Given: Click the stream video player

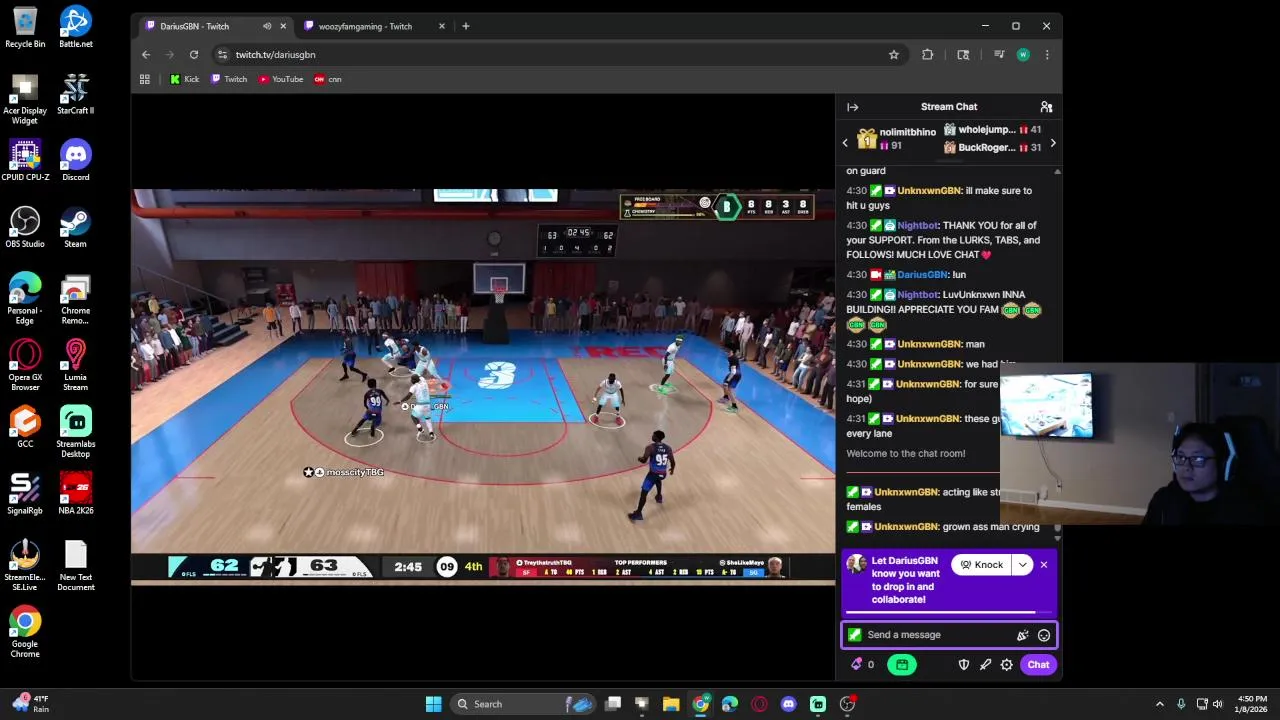Looking at the screenshot, I should pos(483,385).
